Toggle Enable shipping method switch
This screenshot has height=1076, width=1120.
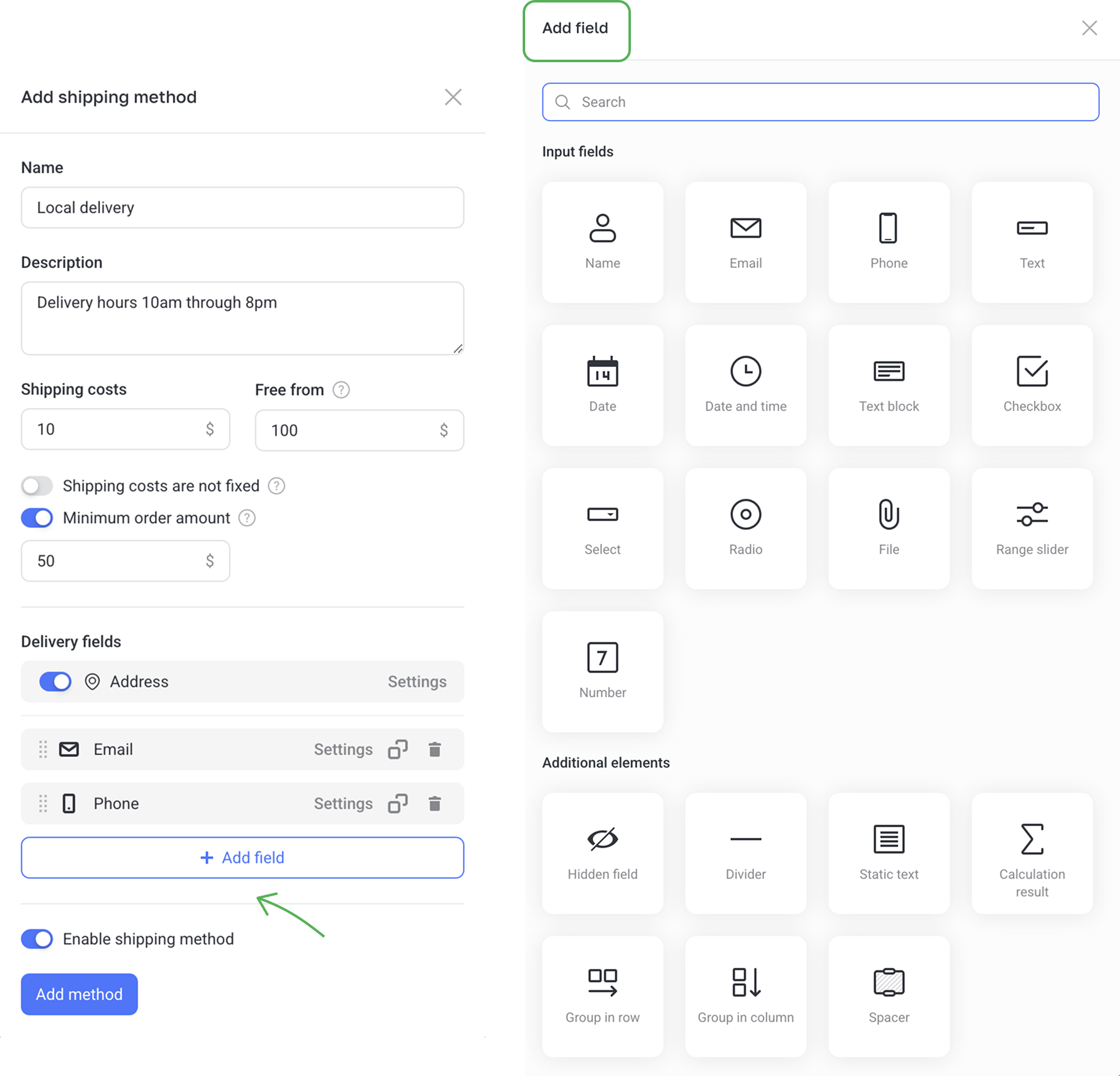(x=37, y=939)
